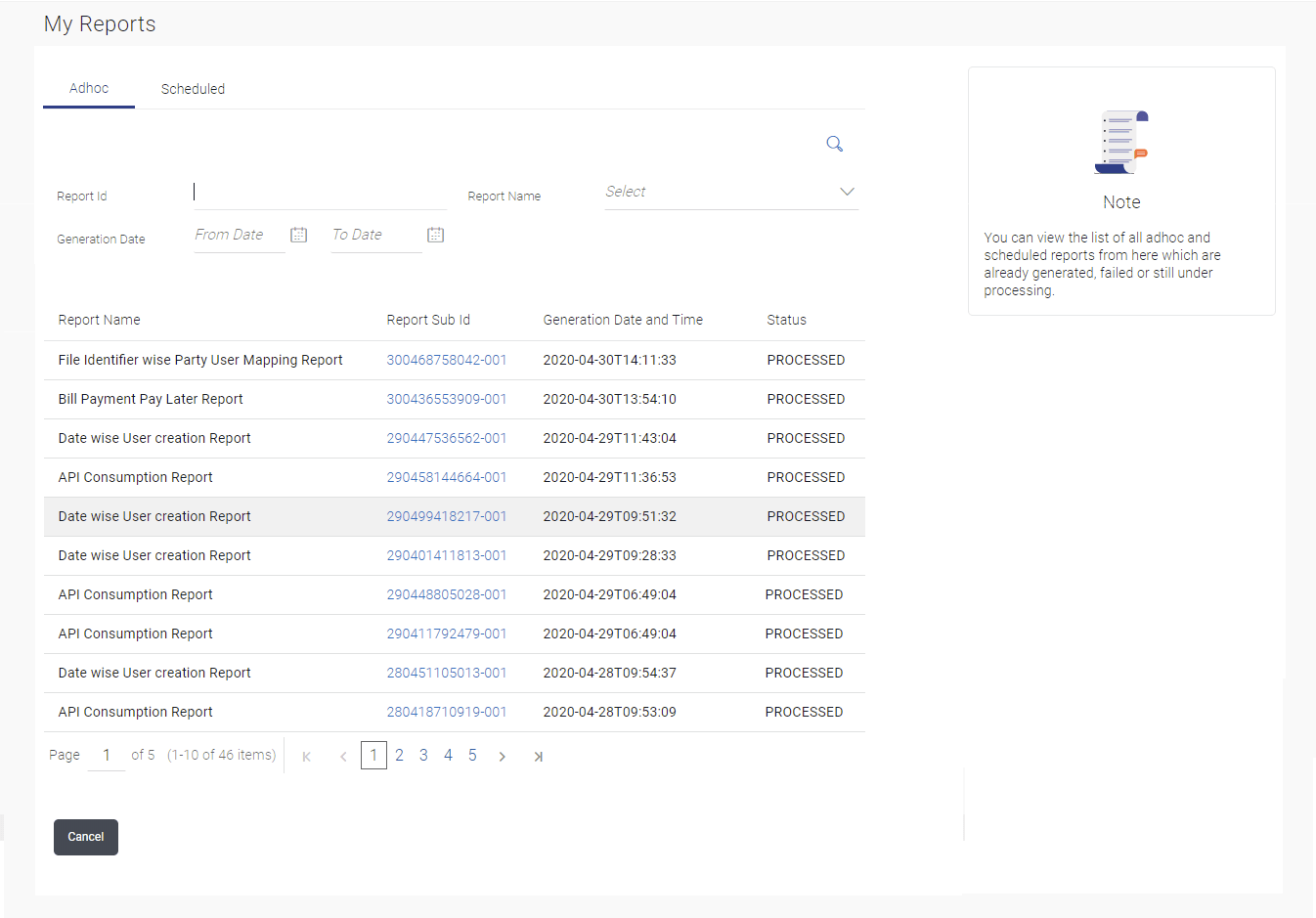
Task: Go to the previous results page
Action: pos(343,756)
